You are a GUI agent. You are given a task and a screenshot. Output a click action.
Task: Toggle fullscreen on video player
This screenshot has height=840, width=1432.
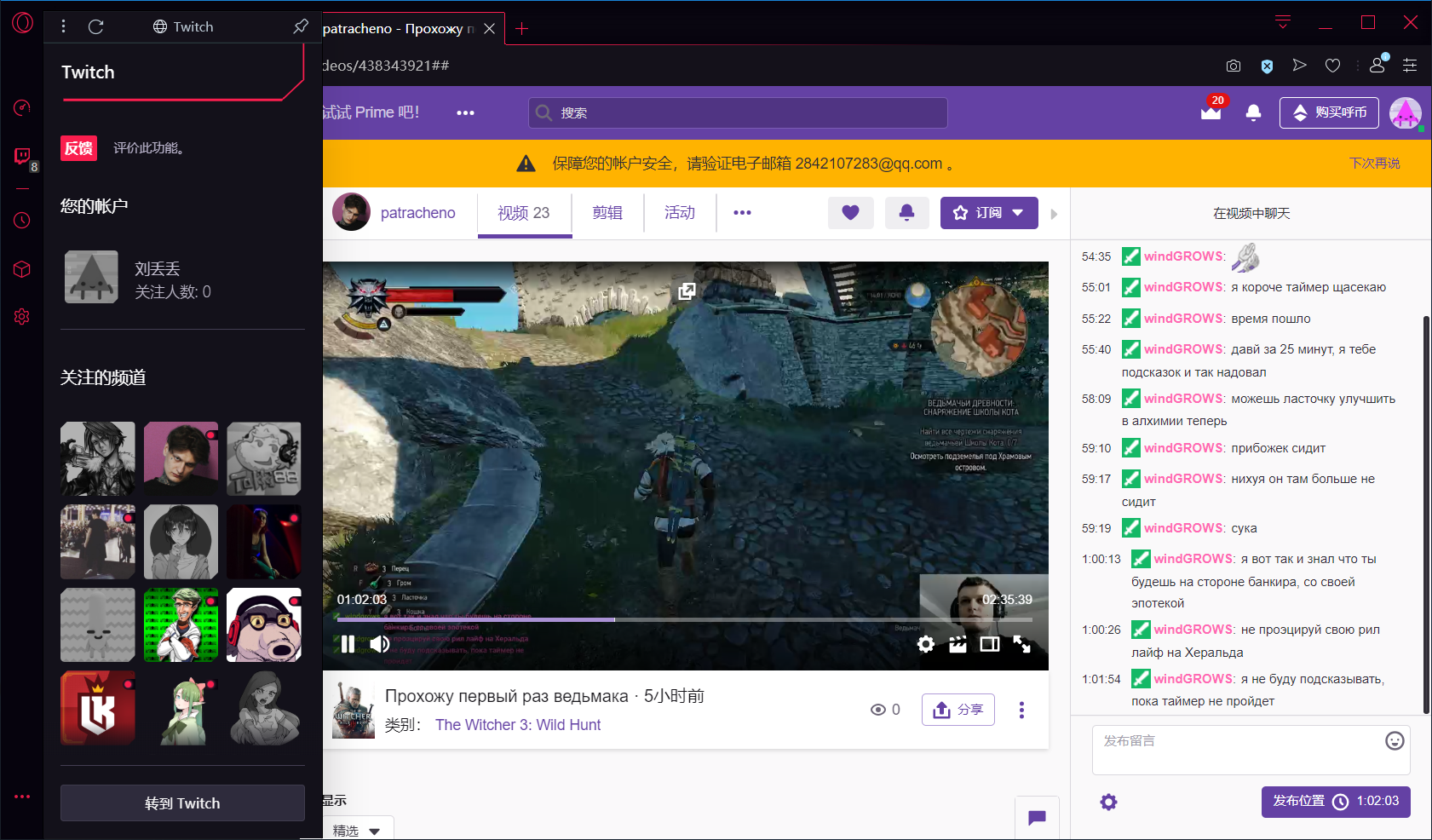(x=1022, y=644)
